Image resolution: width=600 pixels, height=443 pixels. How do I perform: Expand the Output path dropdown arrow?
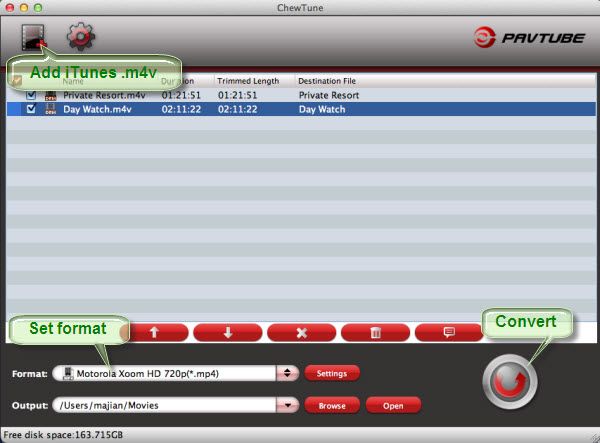(287, 405)
